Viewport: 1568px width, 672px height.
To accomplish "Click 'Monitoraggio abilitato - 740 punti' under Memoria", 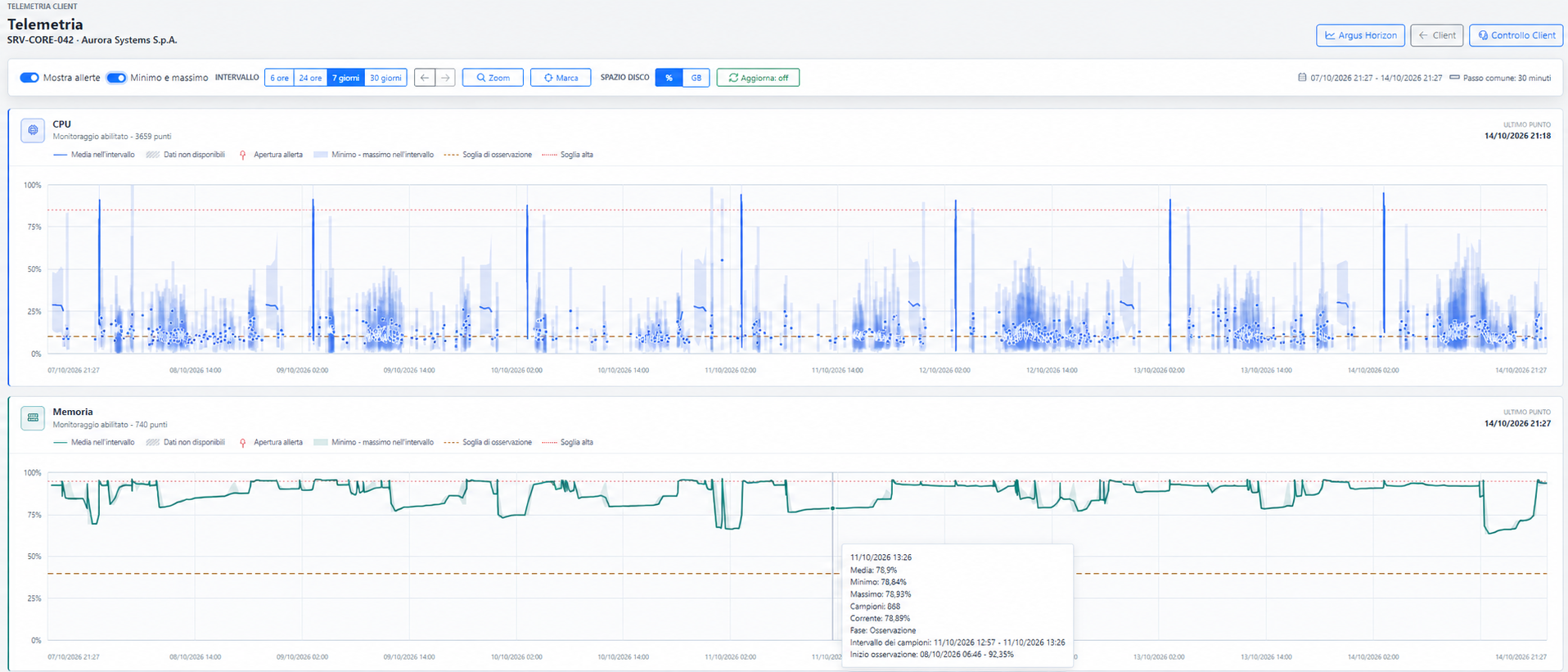I will (110, 425).
